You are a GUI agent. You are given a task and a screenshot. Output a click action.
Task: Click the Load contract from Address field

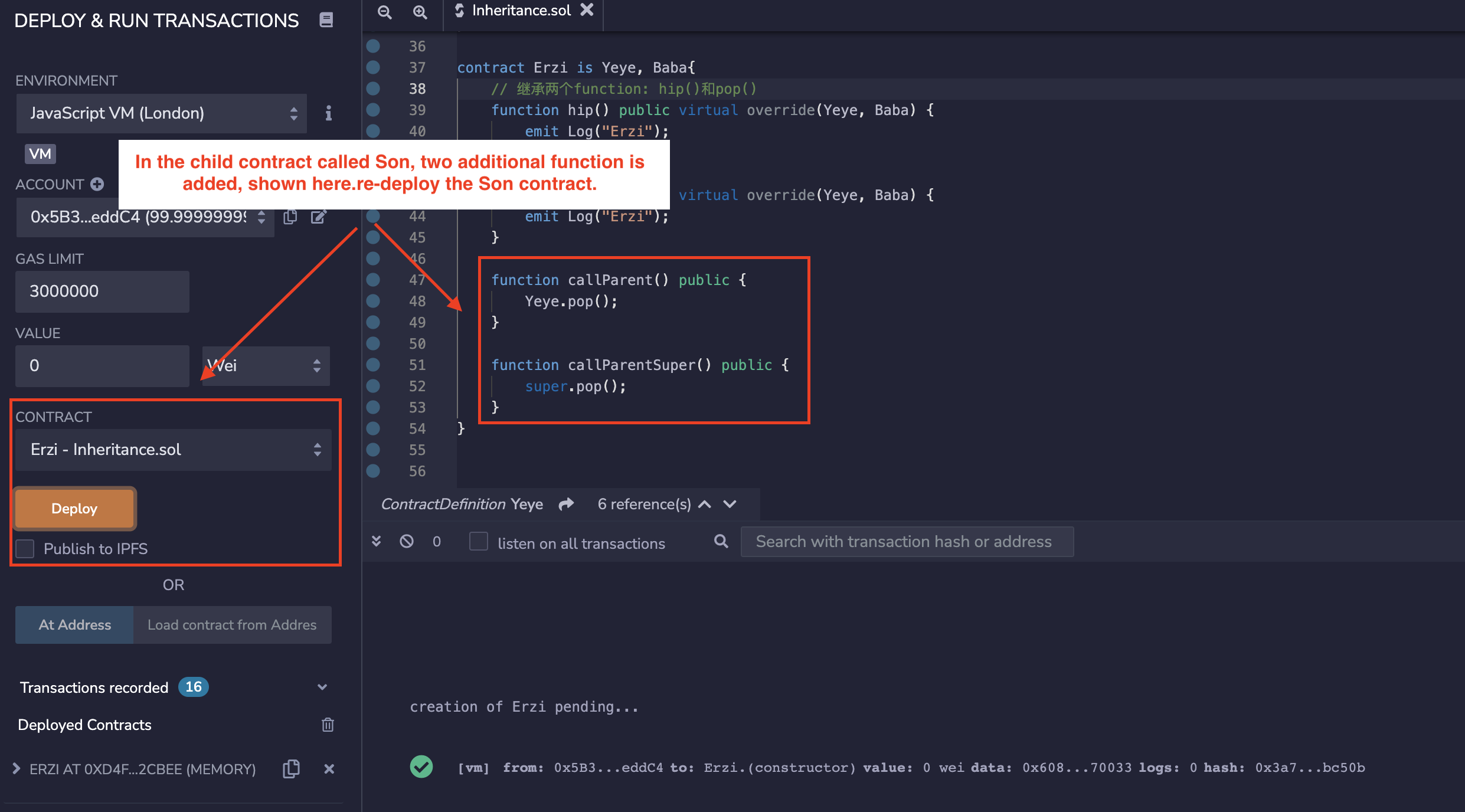[233, 625]
